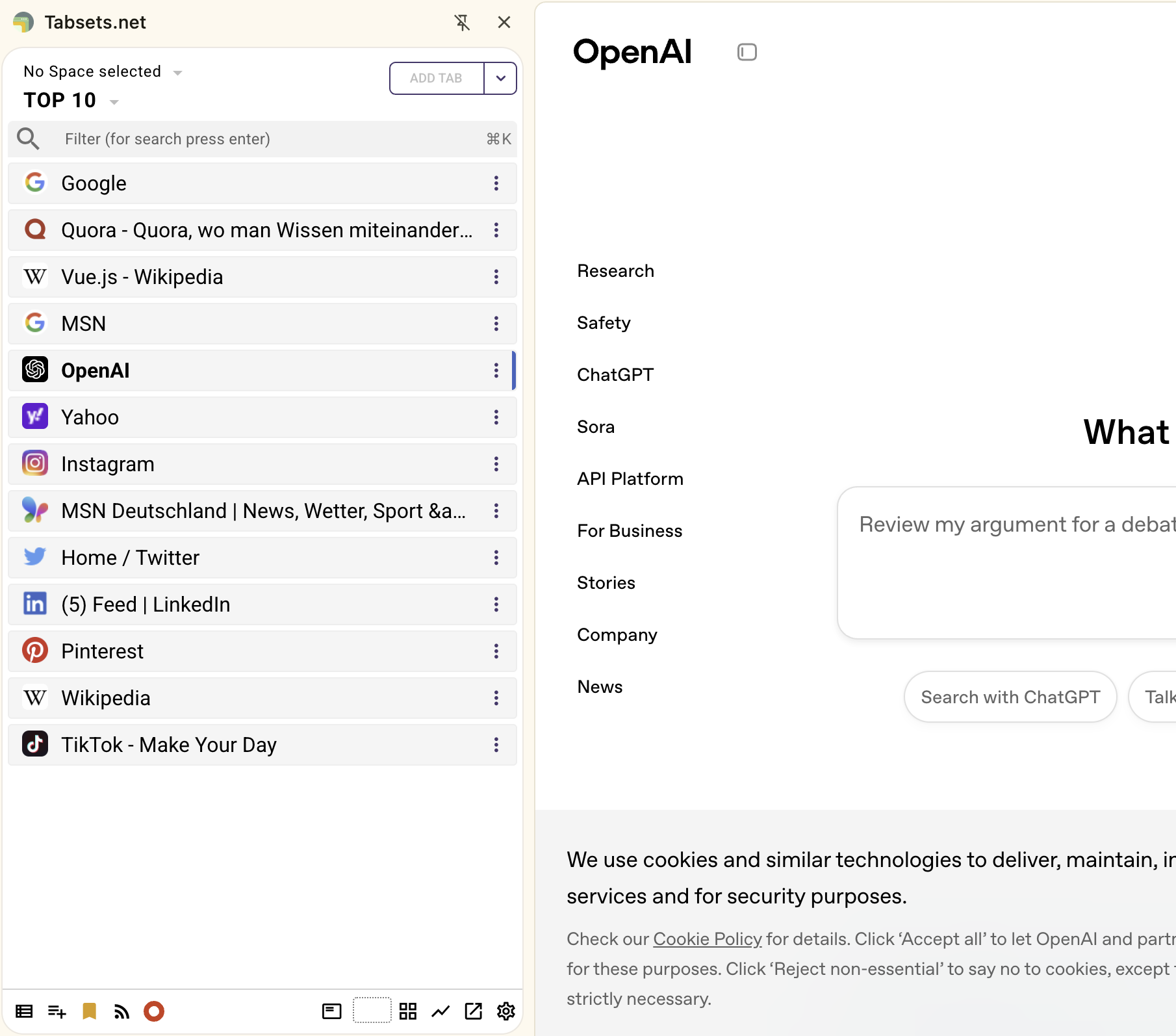Open Safety in the OpenAI menu
Viewport: 1176px width, 1036px height.
click(604, 323)
